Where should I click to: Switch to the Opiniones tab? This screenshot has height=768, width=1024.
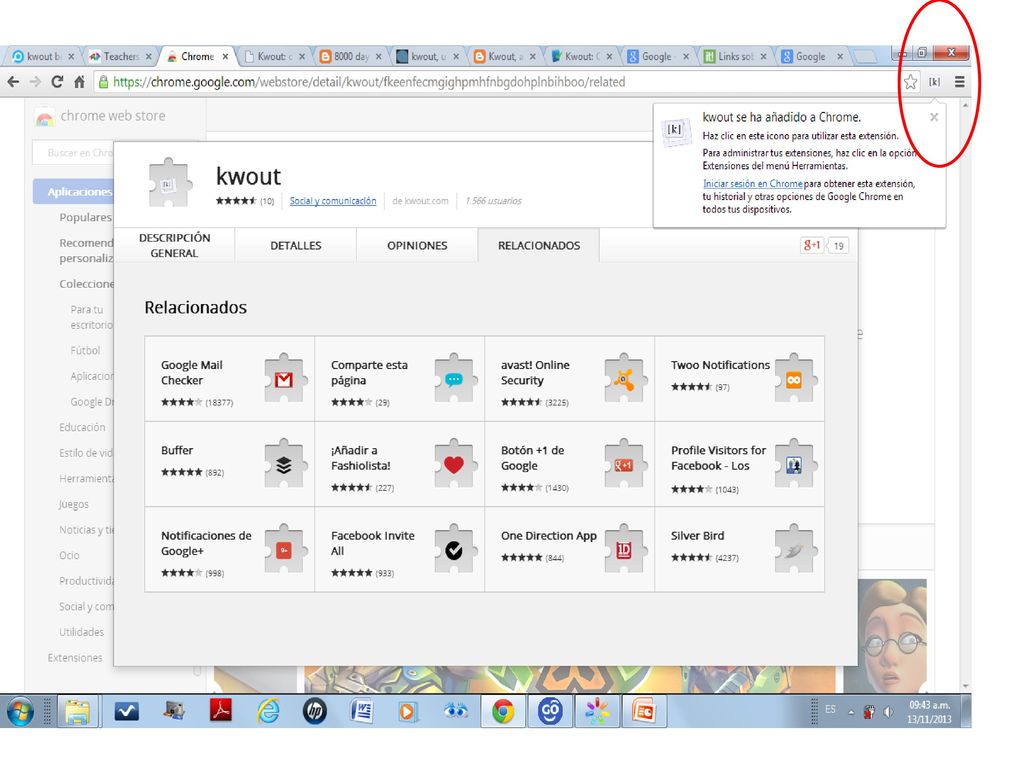coord(417,246)
